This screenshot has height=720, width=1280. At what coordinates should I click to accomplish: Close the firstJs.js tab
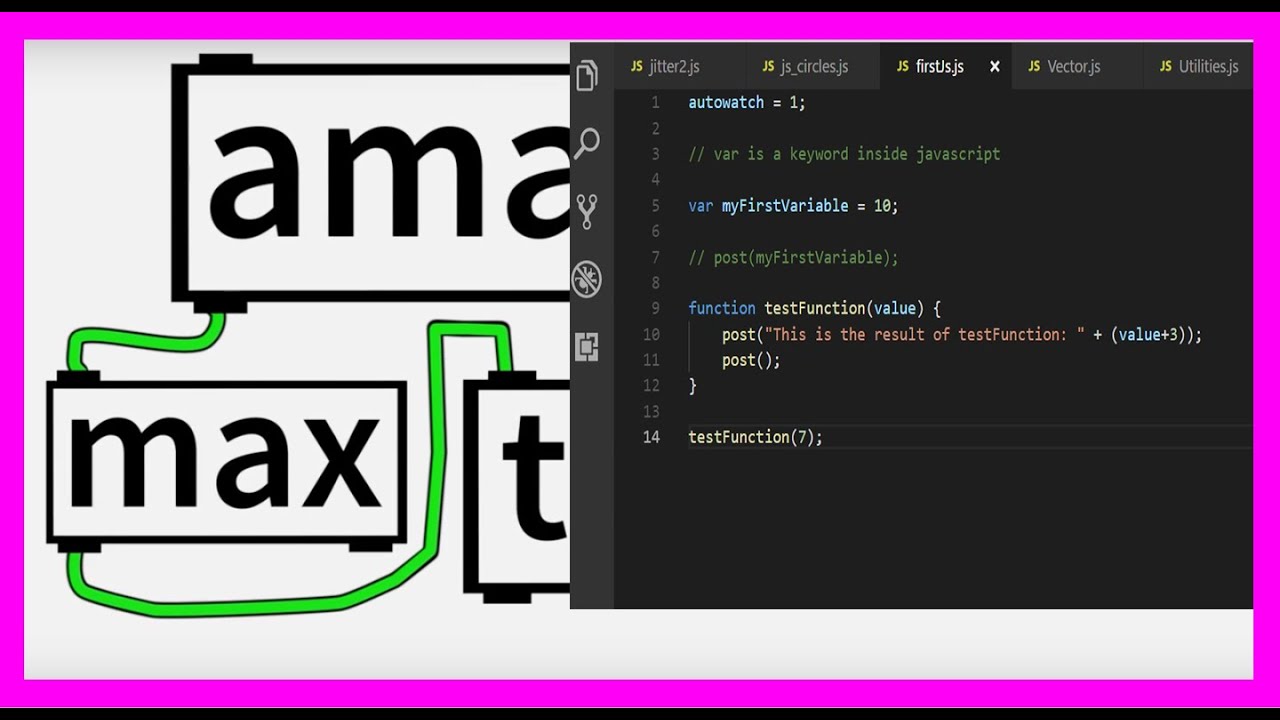point(994,67)
